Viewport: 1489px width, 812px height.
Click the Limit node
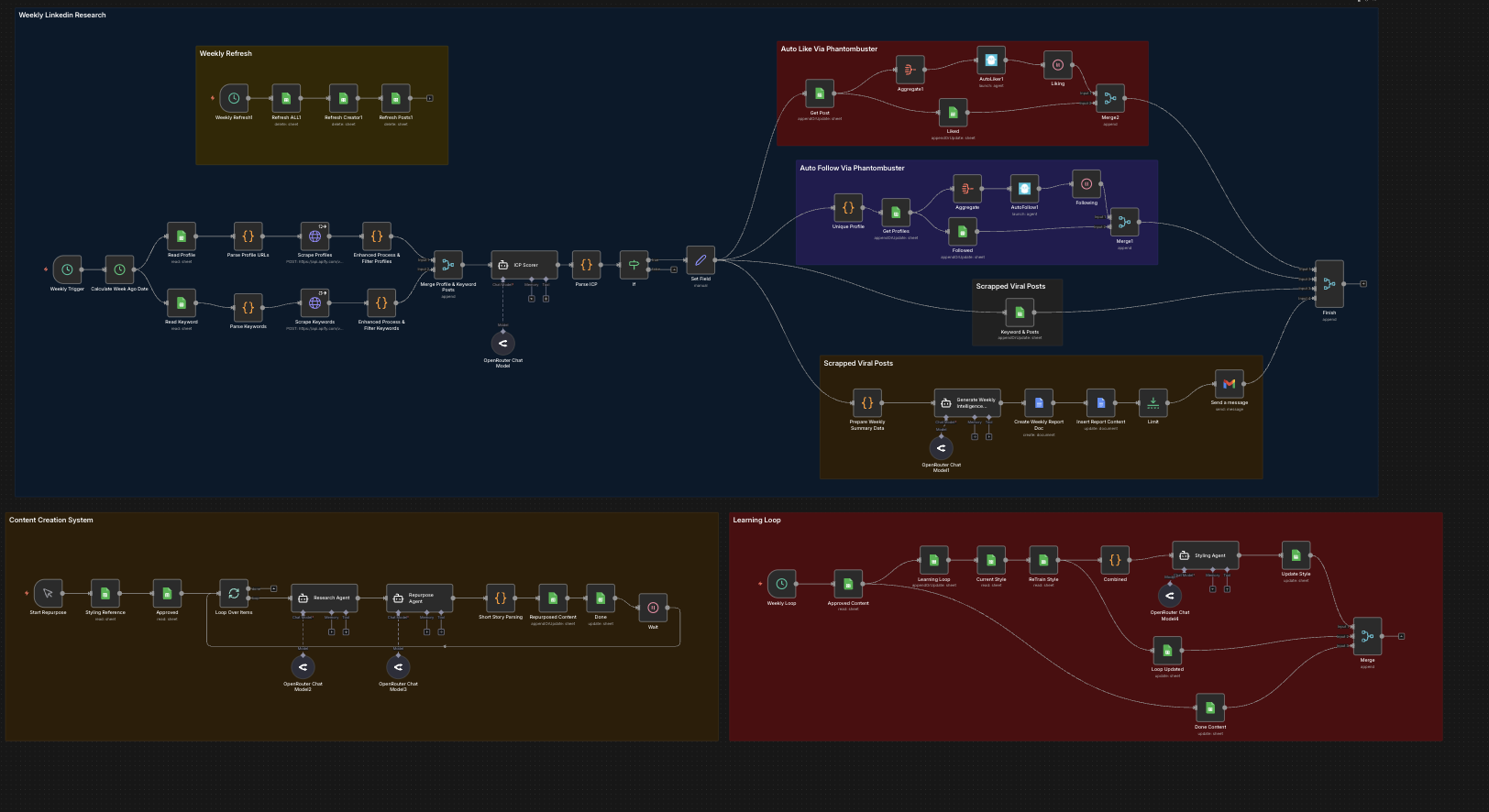[x=1153, y=403]
